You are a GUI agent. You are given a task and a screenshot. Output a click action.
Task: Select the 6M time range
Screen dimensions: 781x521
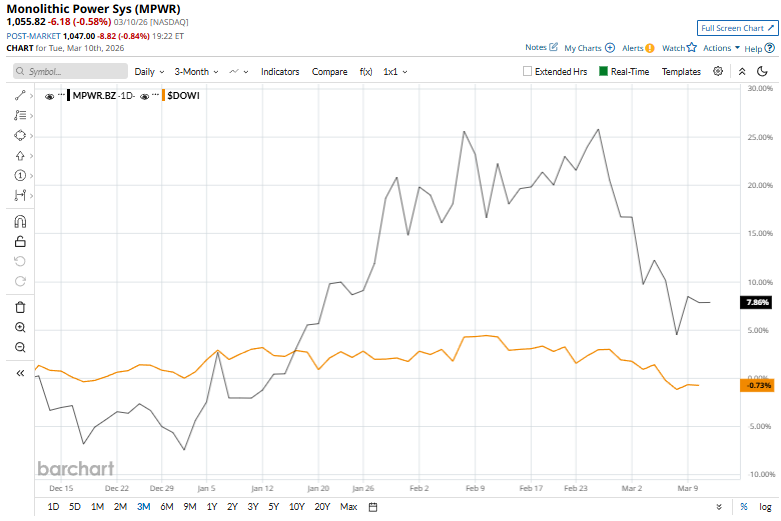tap(166, 507)
